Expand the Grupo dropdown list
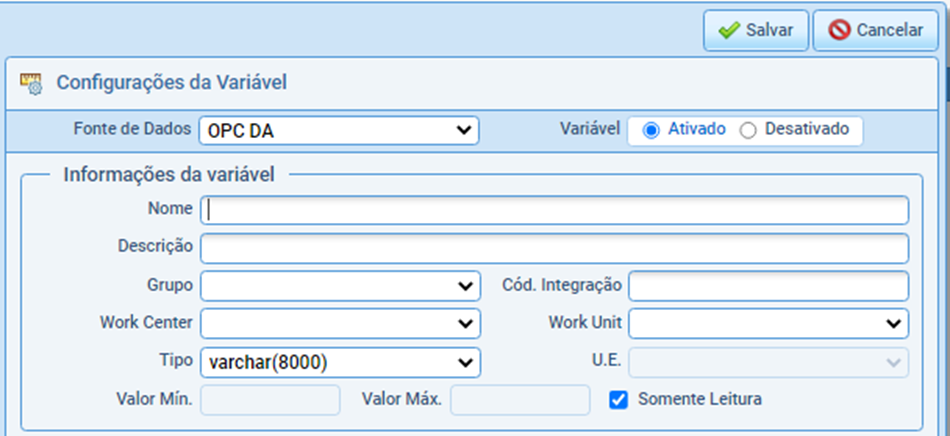 pyautogui.click(x=340, y=286)
